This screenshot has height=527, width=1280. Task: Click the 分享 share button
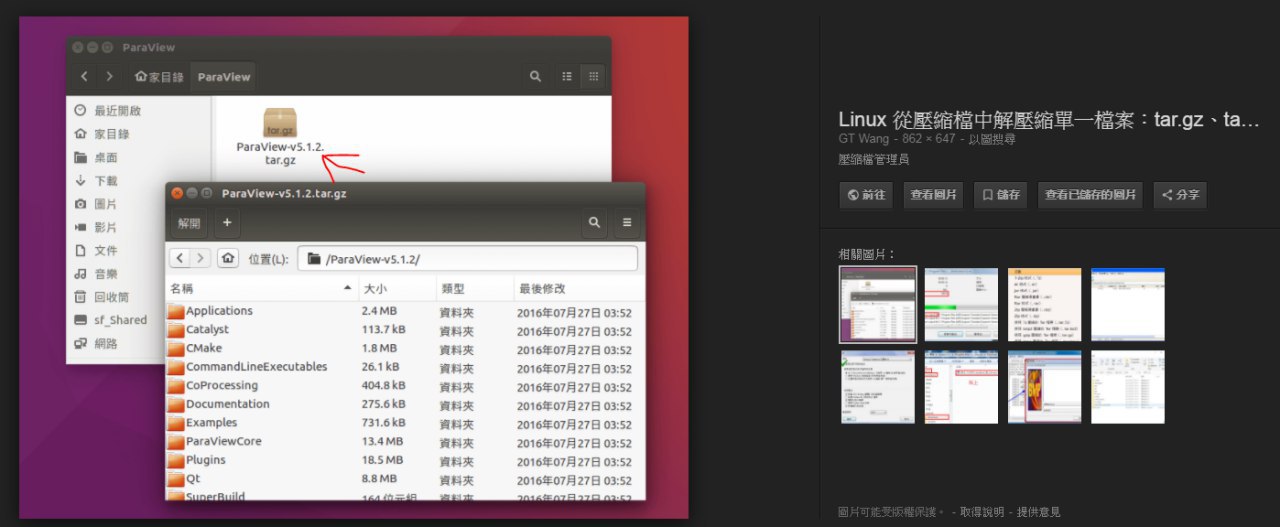coord(1180,195)
